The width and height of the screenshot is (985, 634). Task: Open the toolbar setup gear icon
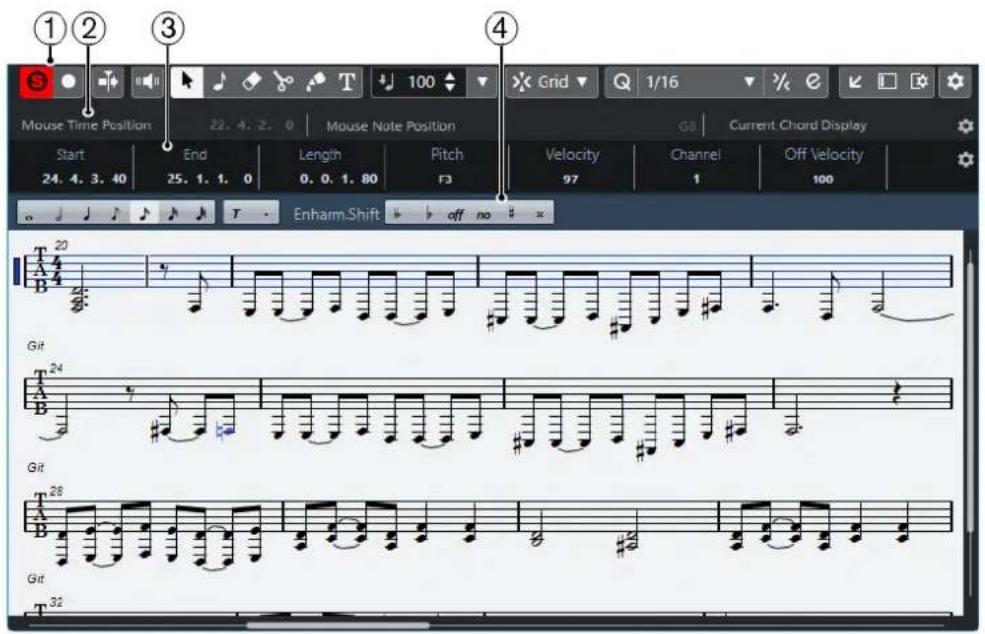(x=955, y=82)
